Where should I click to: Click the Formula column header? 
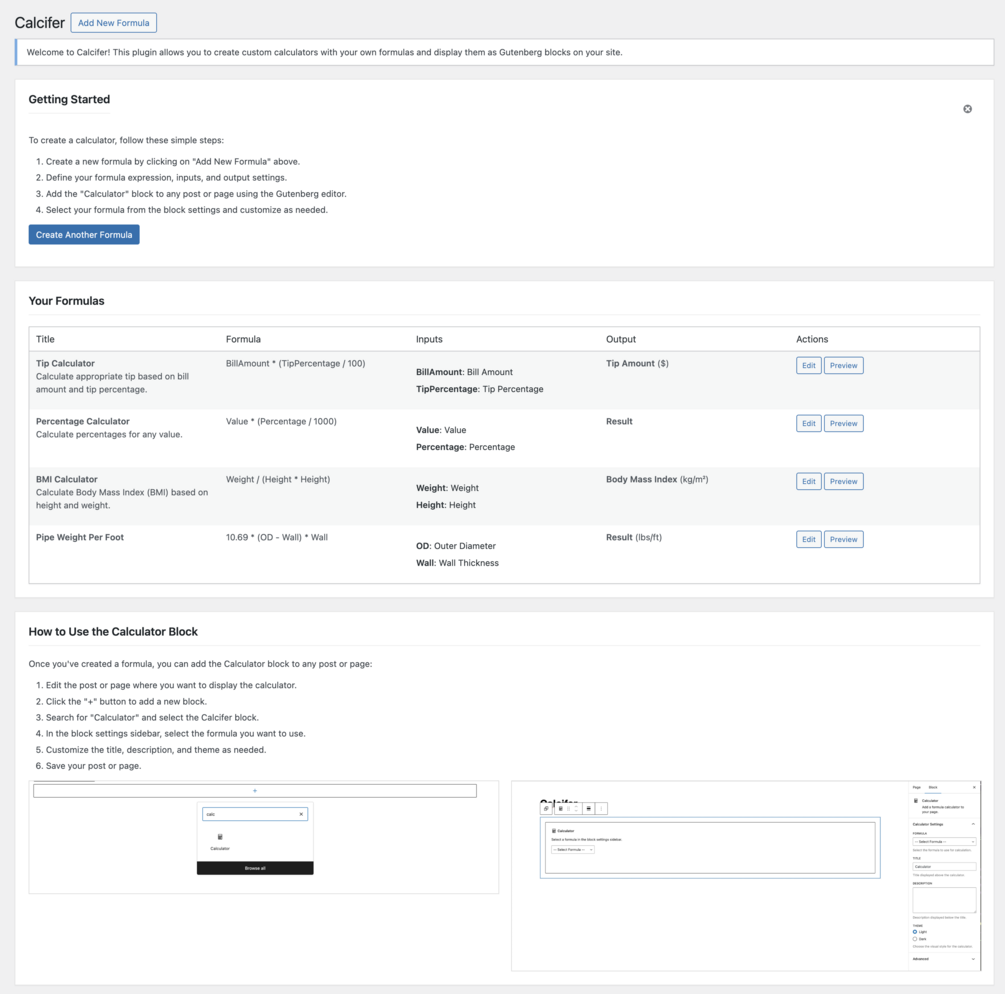(x=243, y=339)
